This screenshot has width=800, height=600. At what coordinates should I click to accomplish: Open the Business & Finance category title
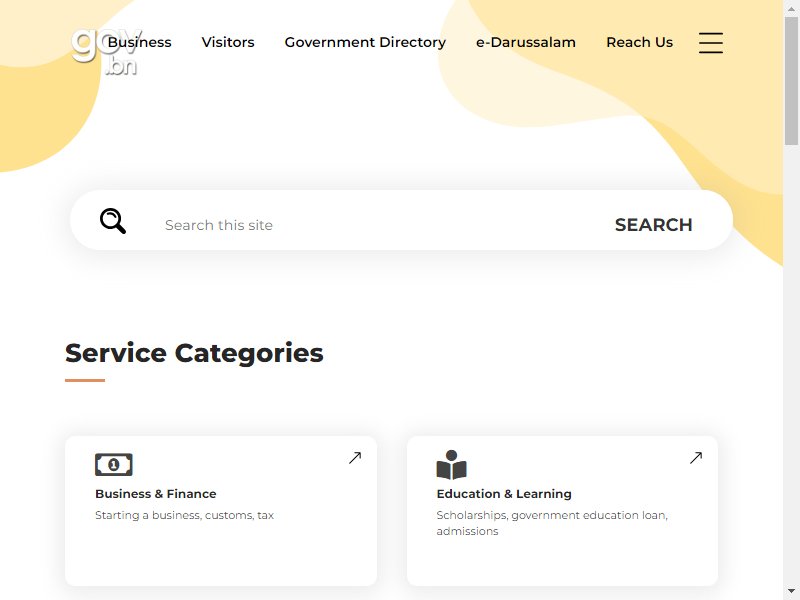tap(156, 494)
